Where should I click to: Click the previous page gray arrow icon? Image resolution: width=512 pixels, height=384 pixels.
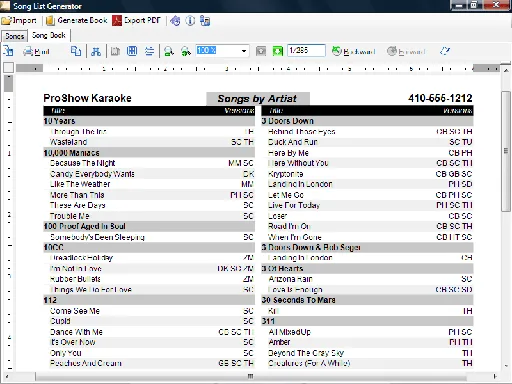(x=261, y=51)
